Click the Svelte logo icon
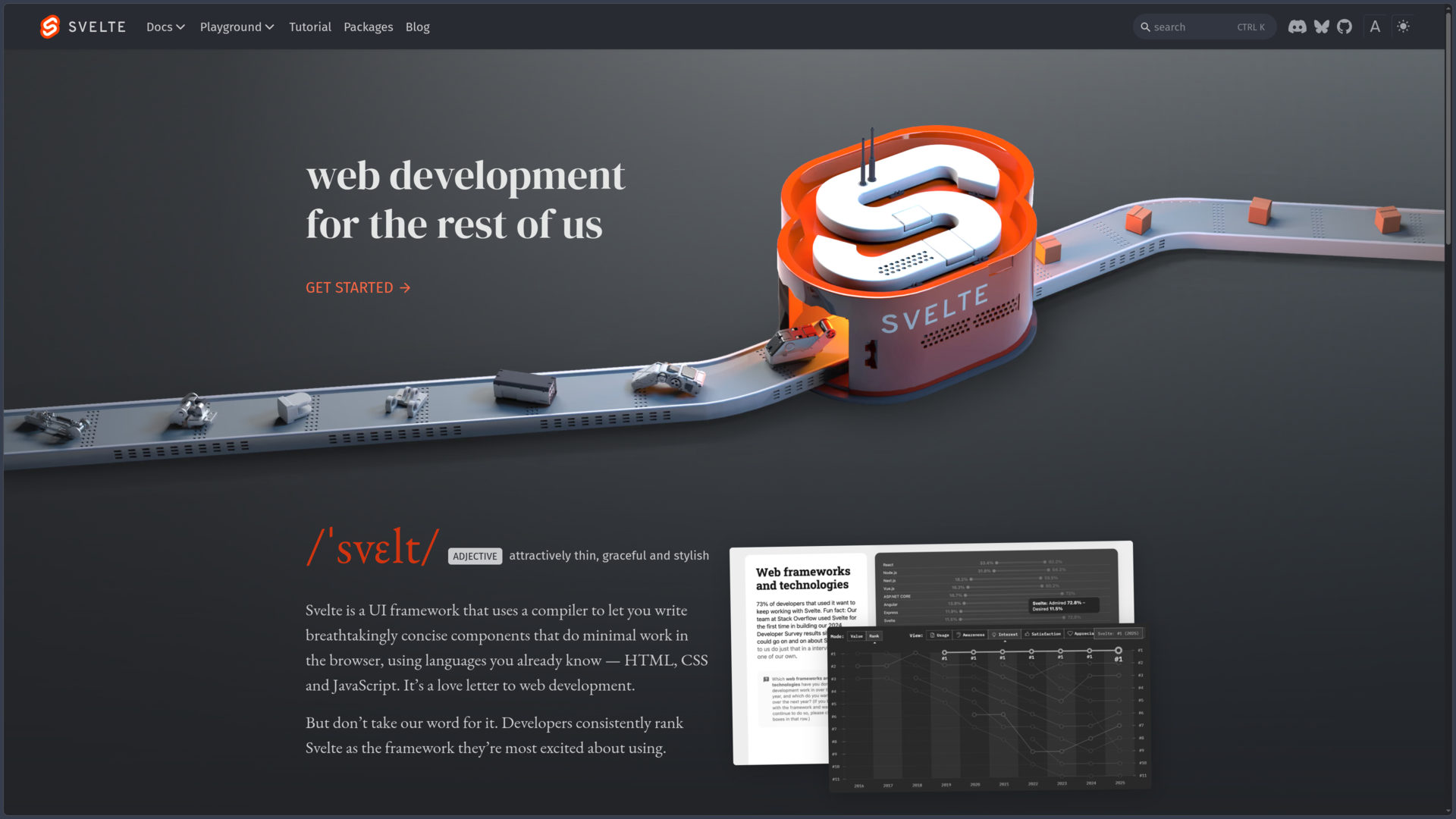 tap(50, 27)
